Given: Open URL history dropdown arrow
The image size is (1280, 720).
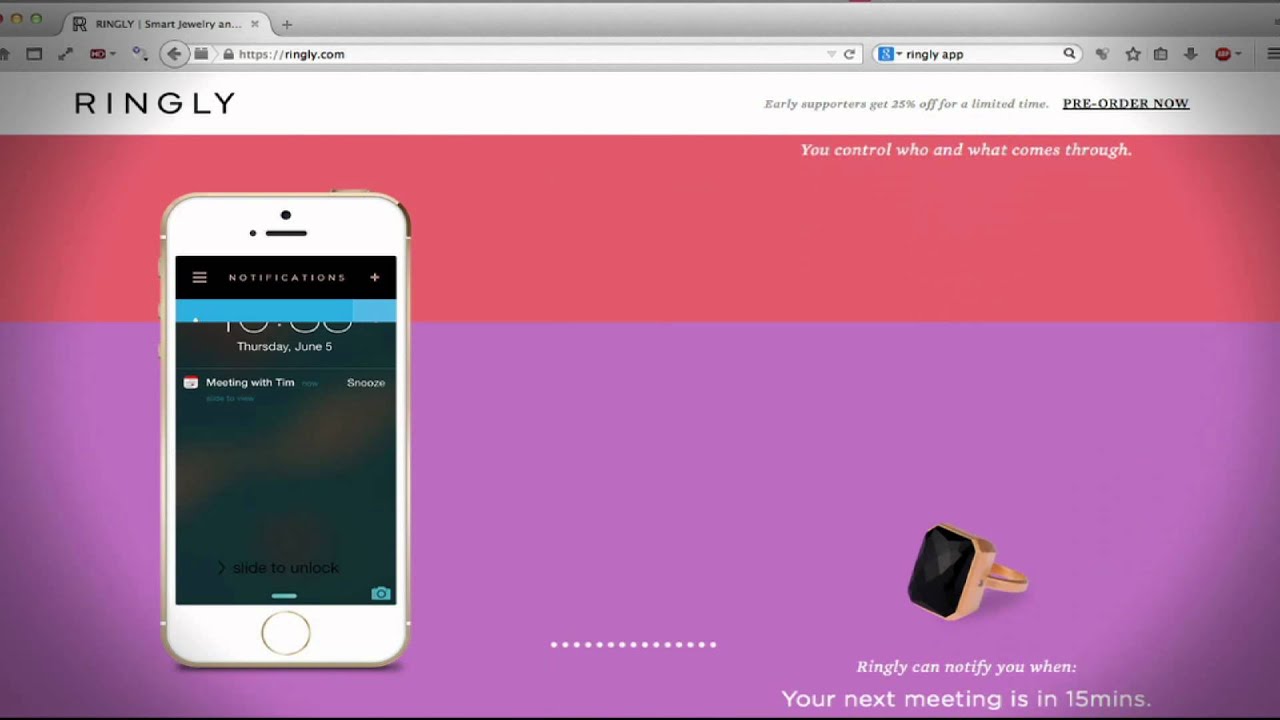Looking at the screenshot, I should pos(831,54).
